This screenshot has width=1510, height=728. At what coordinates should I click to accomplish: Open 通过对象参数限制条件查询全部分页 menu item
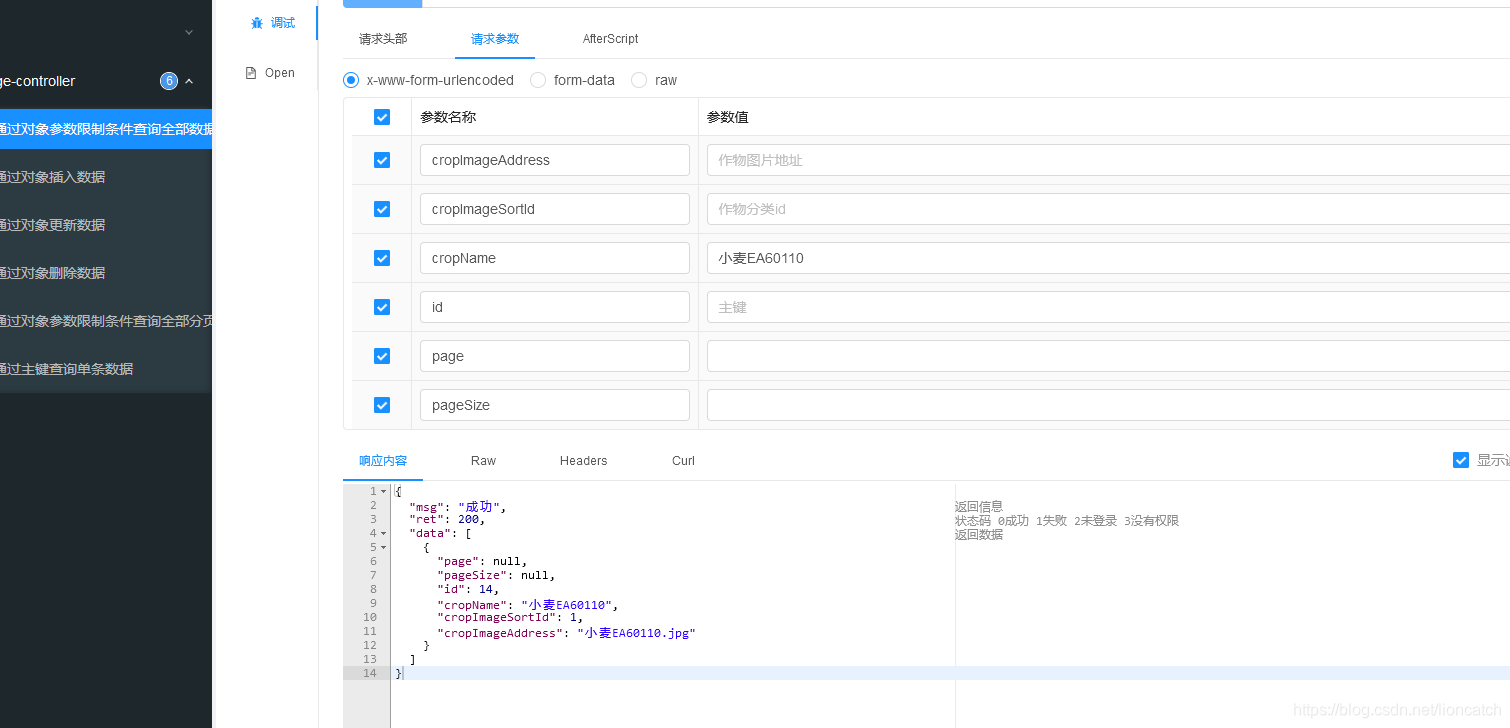click(x=106, y=321)
